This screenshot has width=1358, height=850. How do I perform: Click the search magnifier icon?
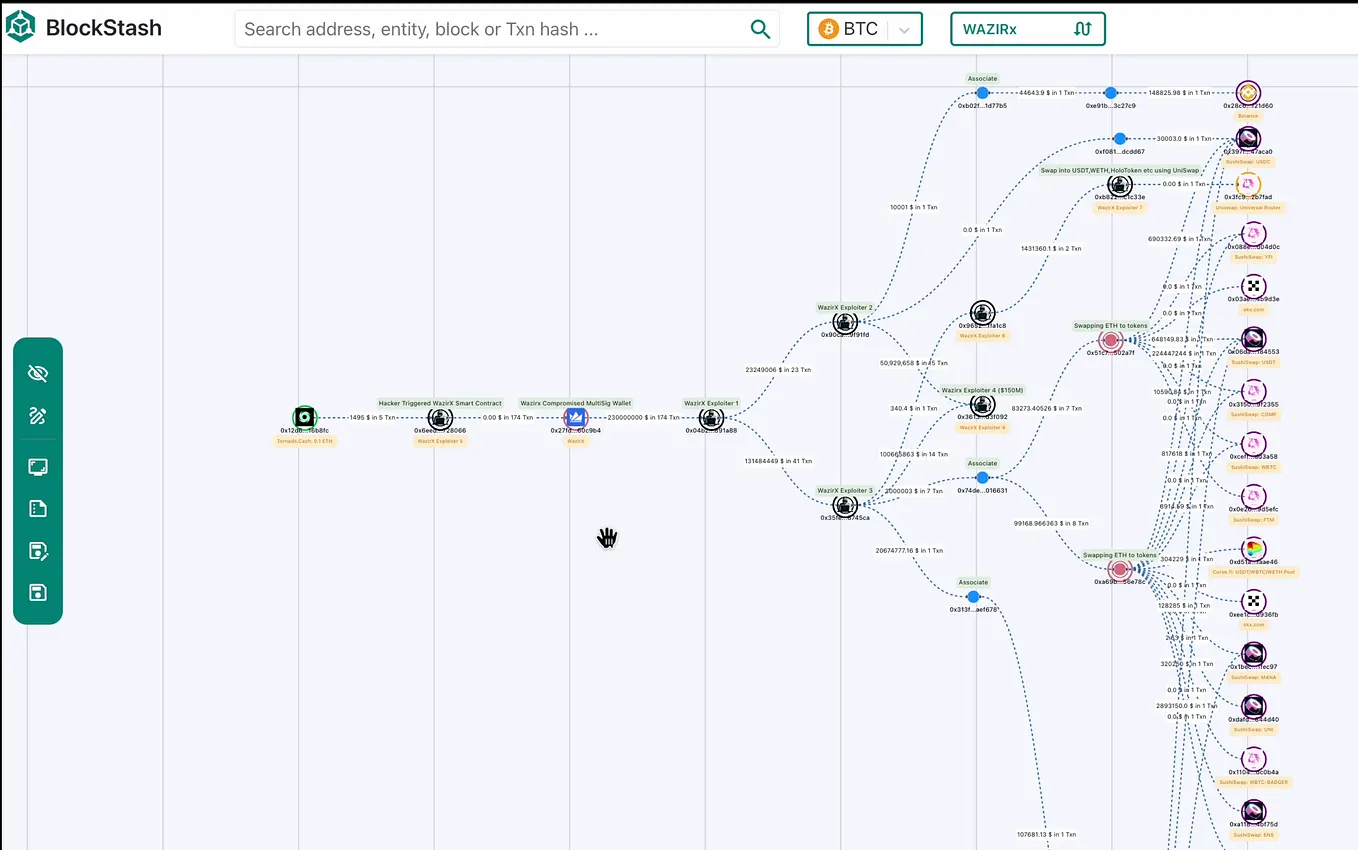(x=760, y=29)
